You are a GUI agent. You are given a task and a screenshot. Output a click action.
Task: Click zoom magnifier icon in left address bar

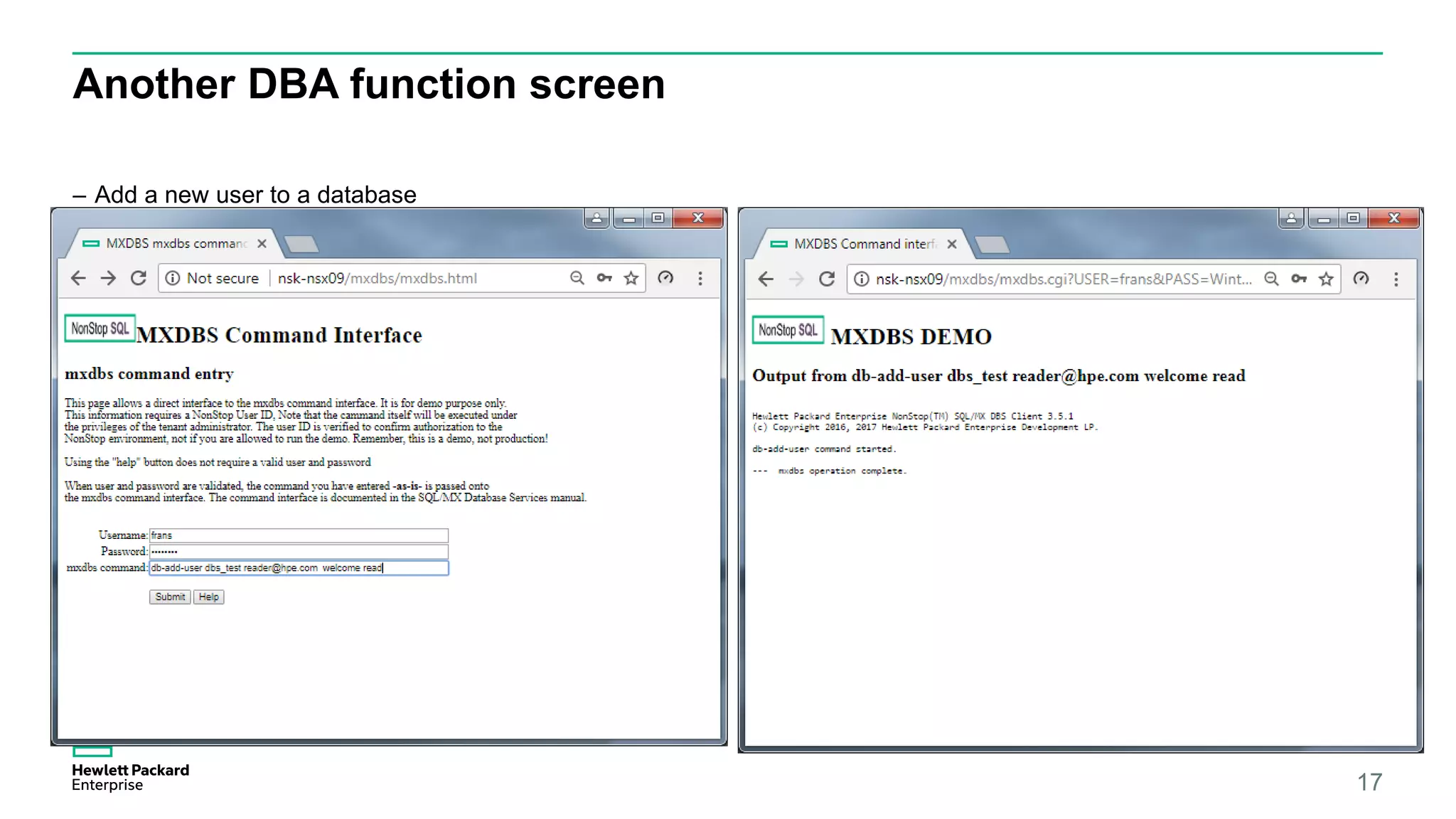577,278
